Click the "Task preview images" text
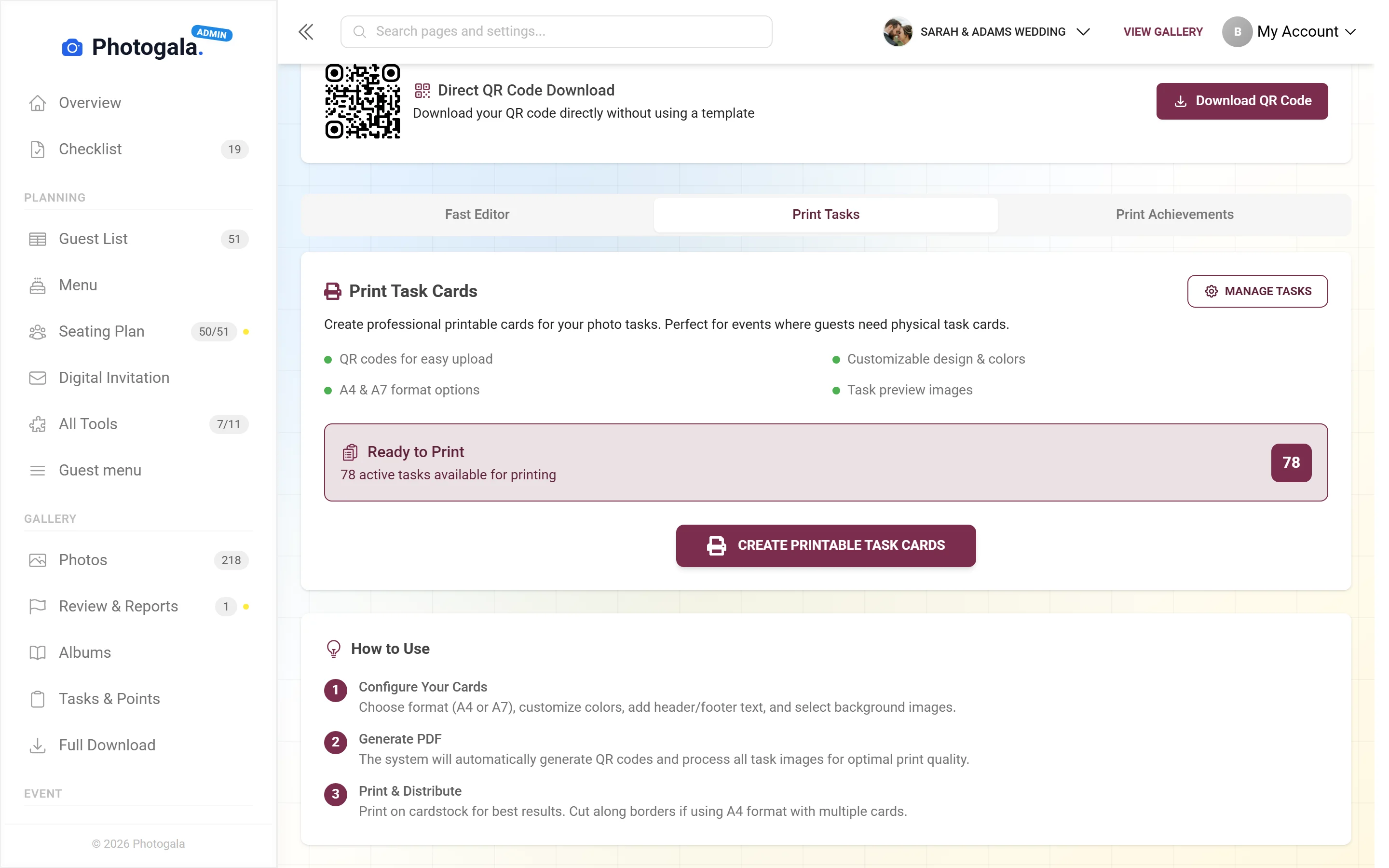Image resolution: width=1389 pixels, height=868 pixels. (910, 391)
